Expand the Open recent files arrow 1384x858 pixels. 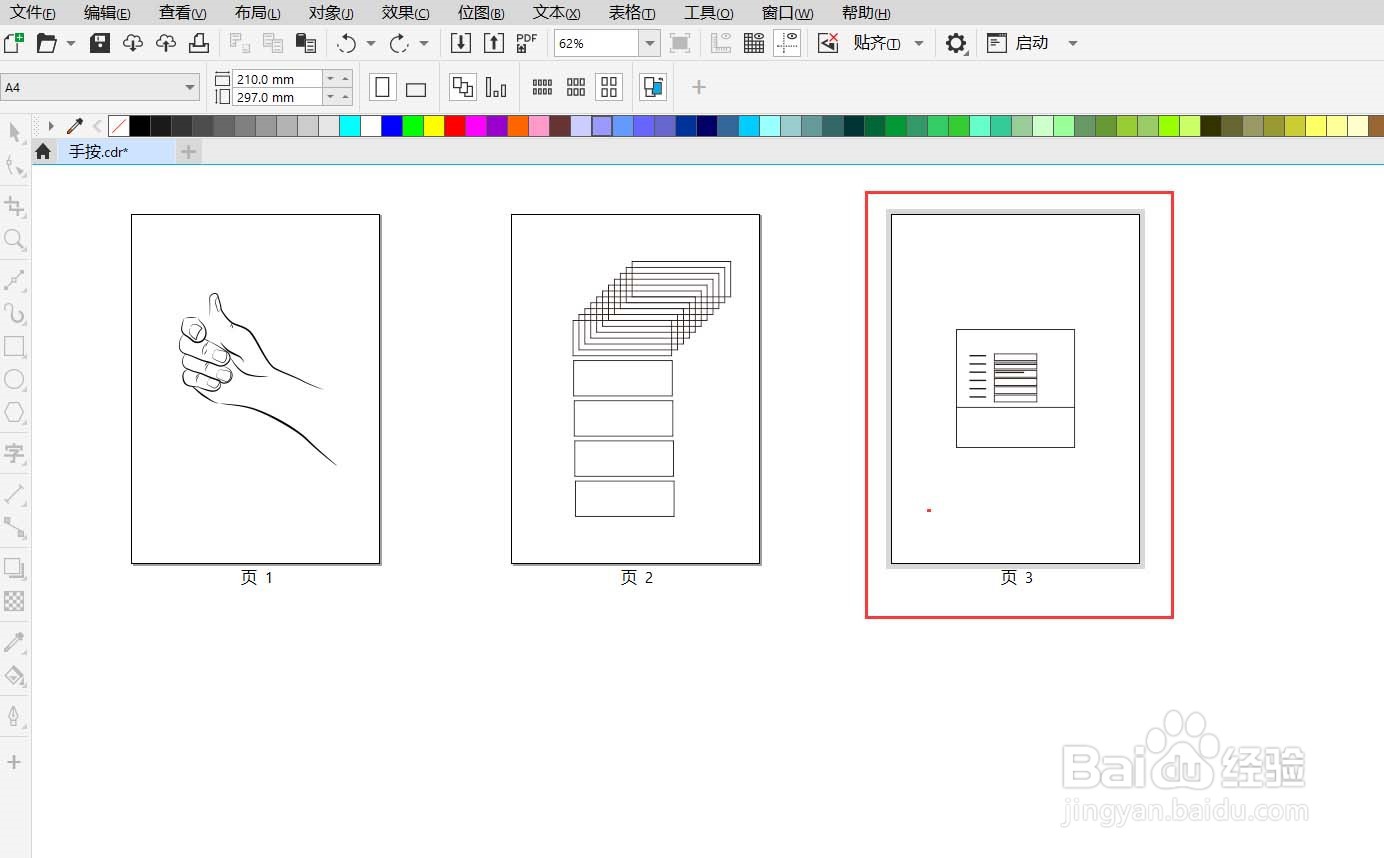point(71,43)
